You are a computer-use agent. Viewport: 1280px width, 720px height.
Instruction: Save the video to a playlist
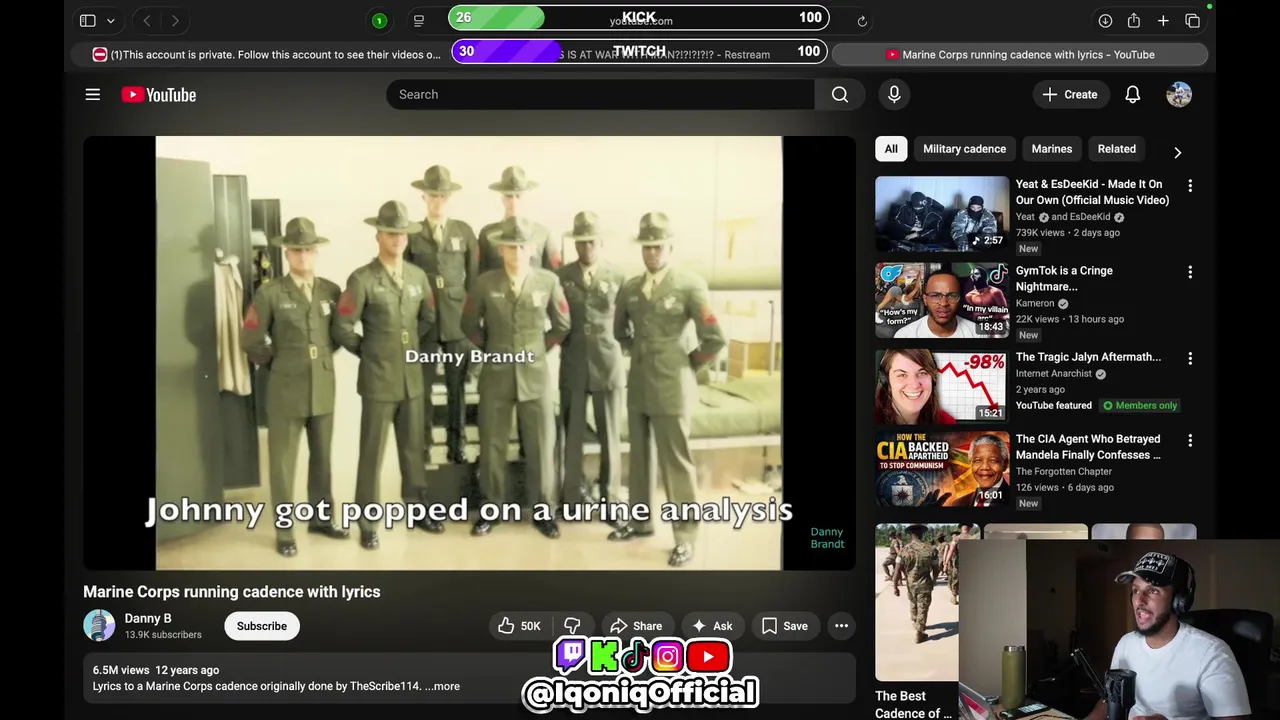point(785,626)
